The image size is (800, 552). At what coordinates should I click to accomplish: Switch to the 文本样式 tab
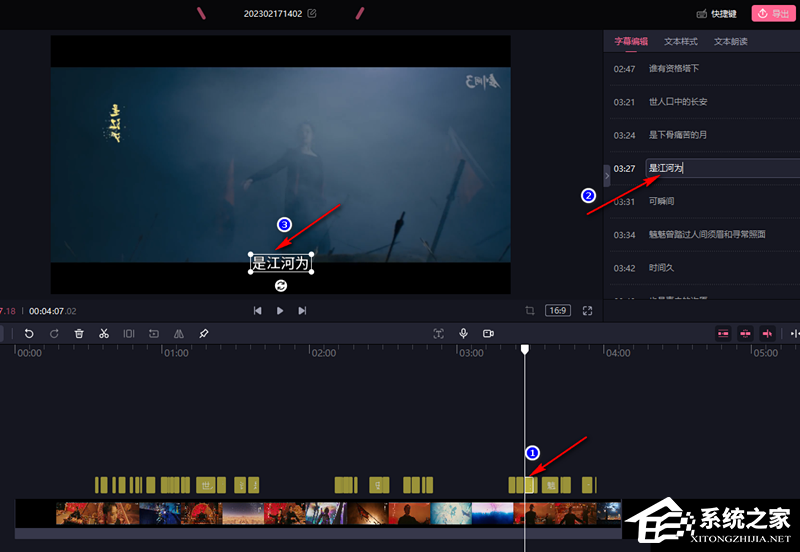(x=681, y=41)
